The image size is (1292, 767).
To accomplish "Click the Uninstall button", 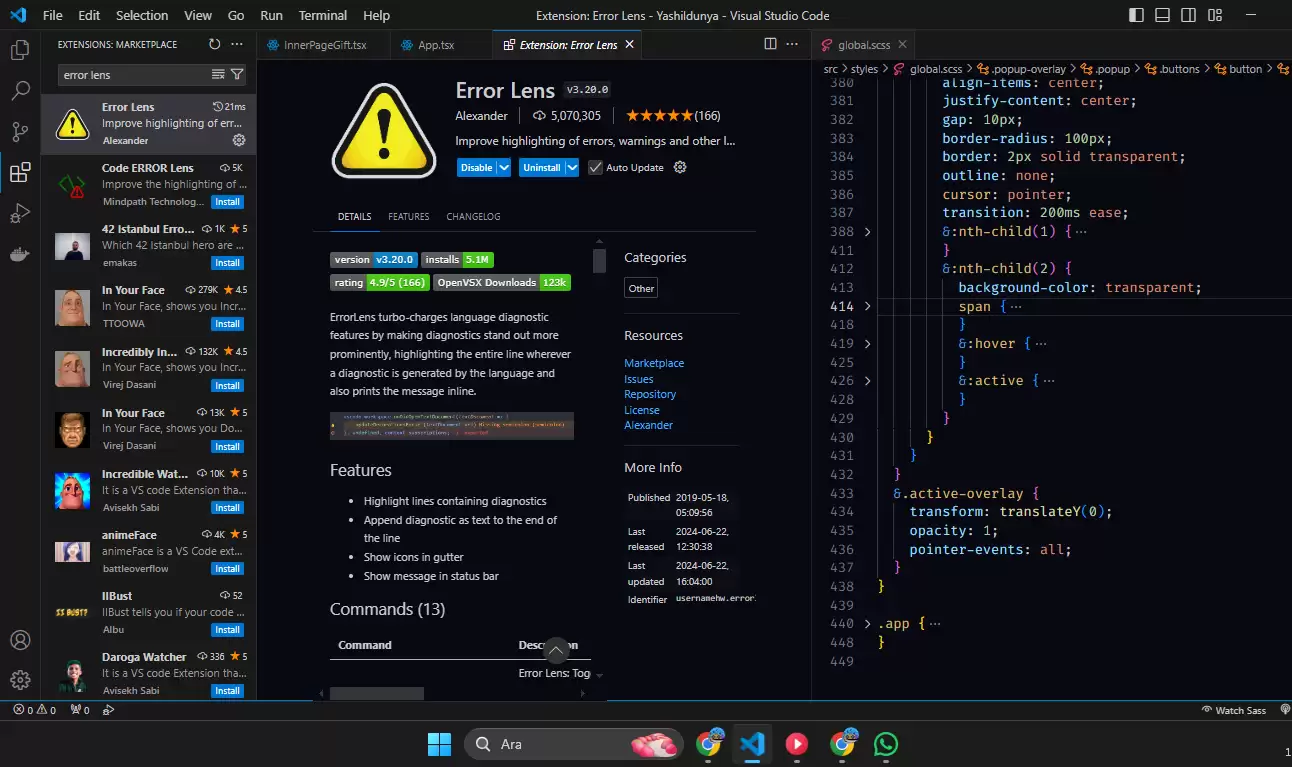I will [541, 167].
